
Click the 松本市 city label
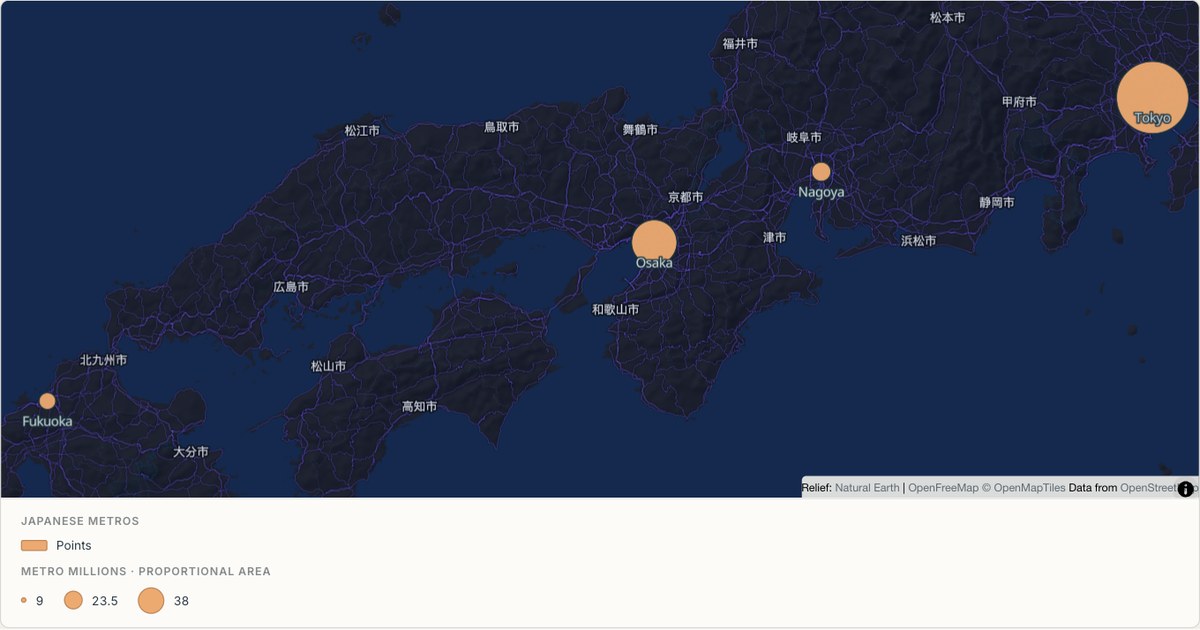coord(947,17)
